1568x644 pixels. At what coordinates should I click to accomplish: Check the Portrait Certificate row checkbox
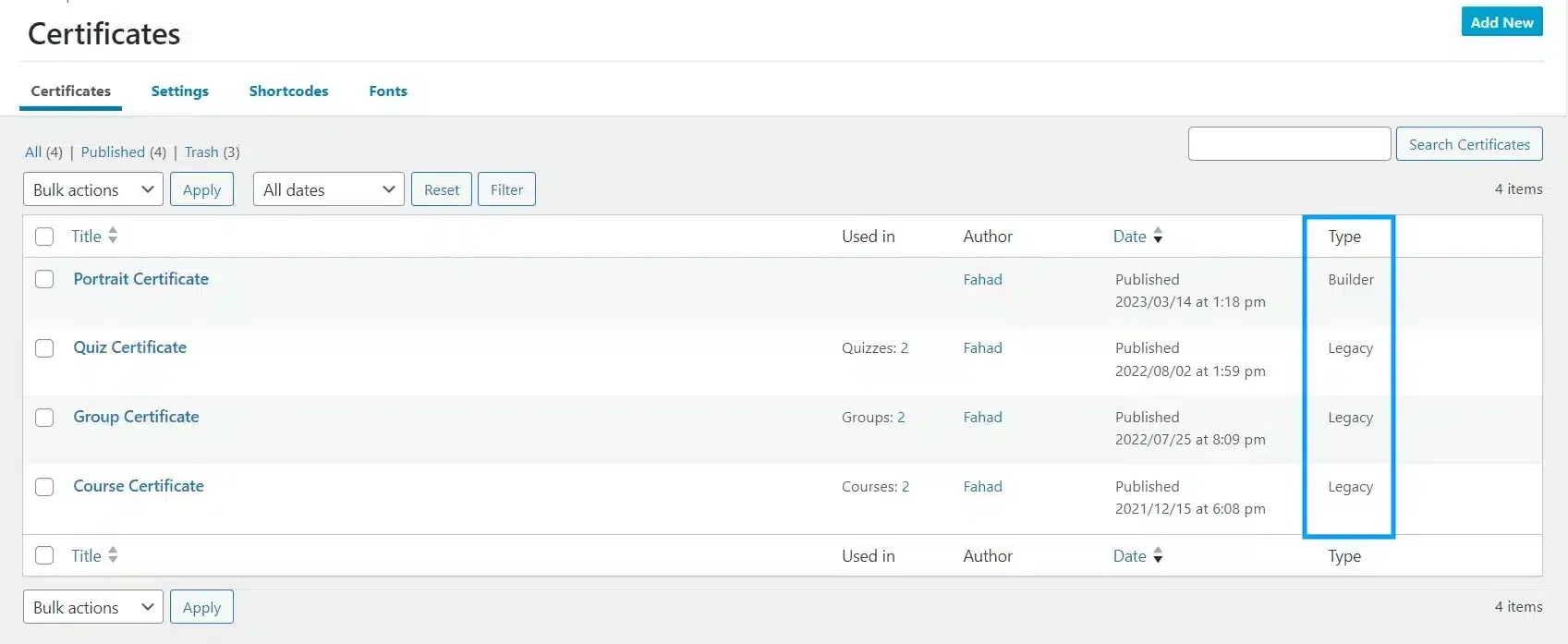pyautogui.click(x=44, y=279)
